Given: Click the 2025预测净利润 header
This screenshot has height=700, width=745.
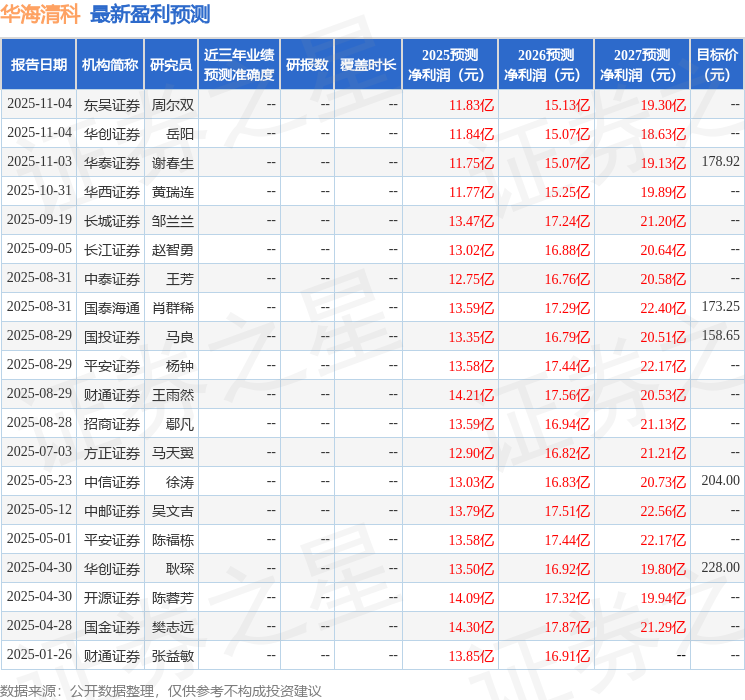Looking at the screenshot, I should tap(450, 65).
